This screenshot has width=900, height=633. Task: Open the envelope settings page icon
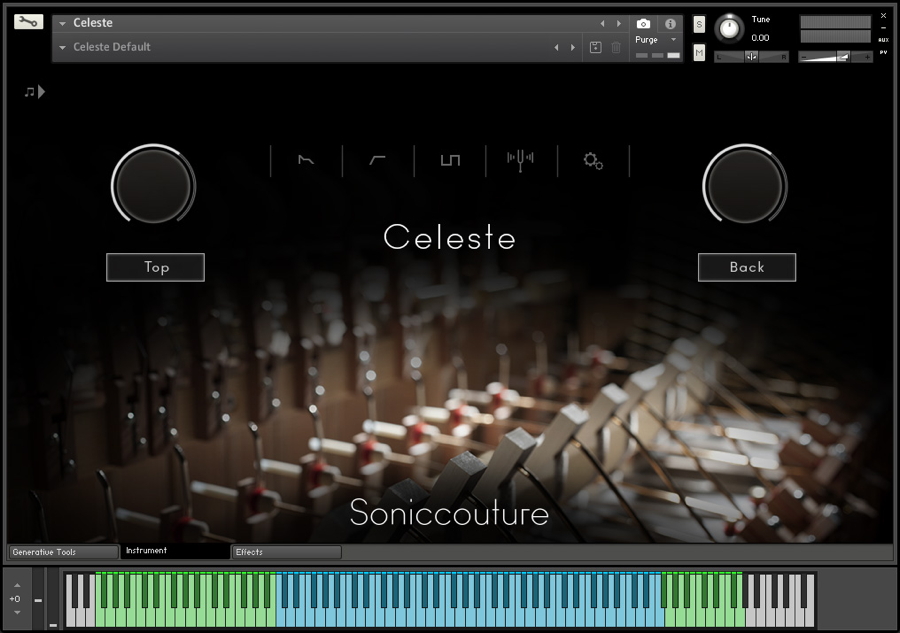pos(306,160)
